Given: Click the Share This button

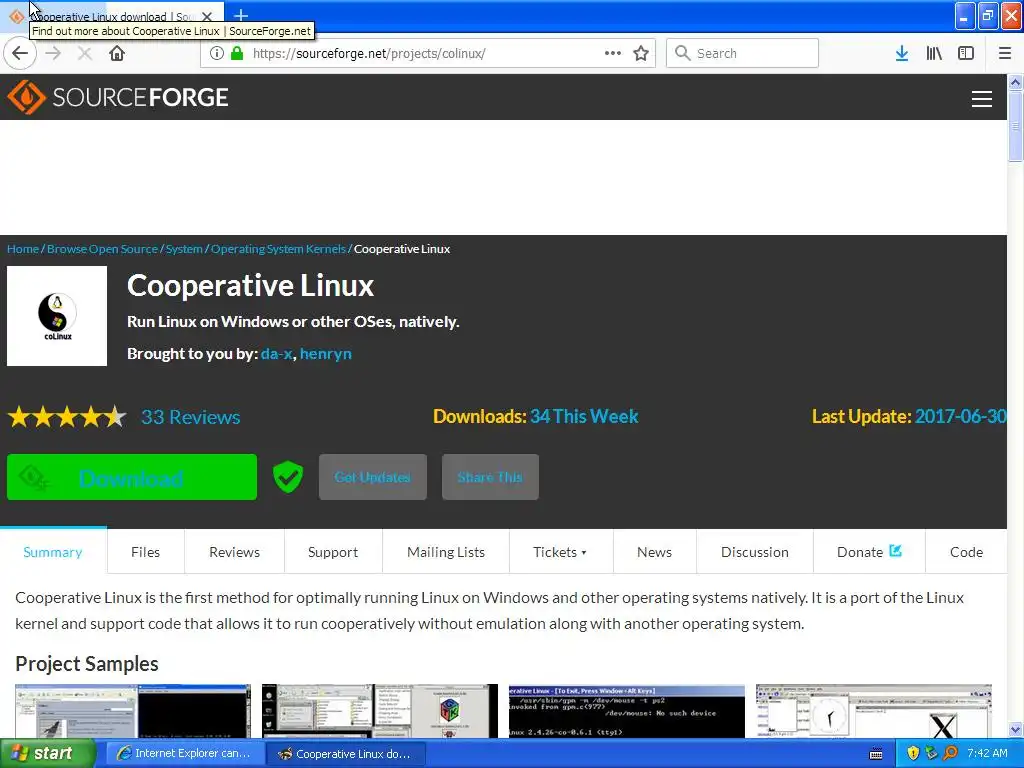Looking at the screenshot, I should click(x=490, y=477).
